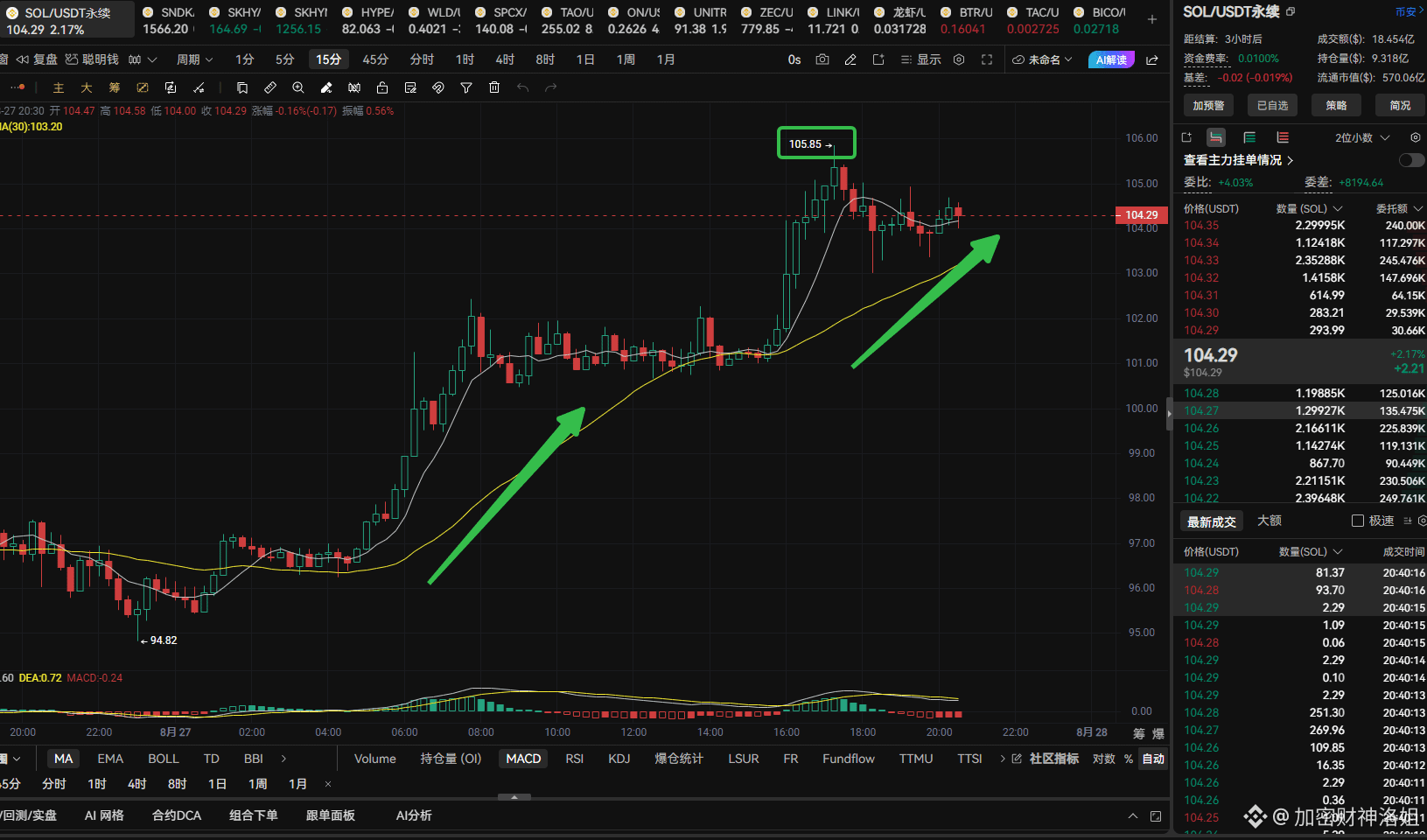This screenshot has width=1427, height=840.
Task: Click the share arrow icon beside AI解读
Action: point(1152,59)
